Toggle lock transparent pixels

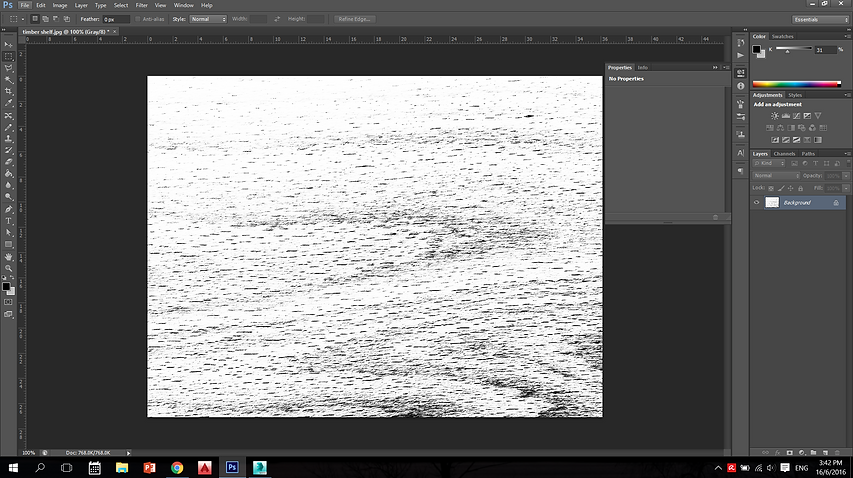pos(771,188)
